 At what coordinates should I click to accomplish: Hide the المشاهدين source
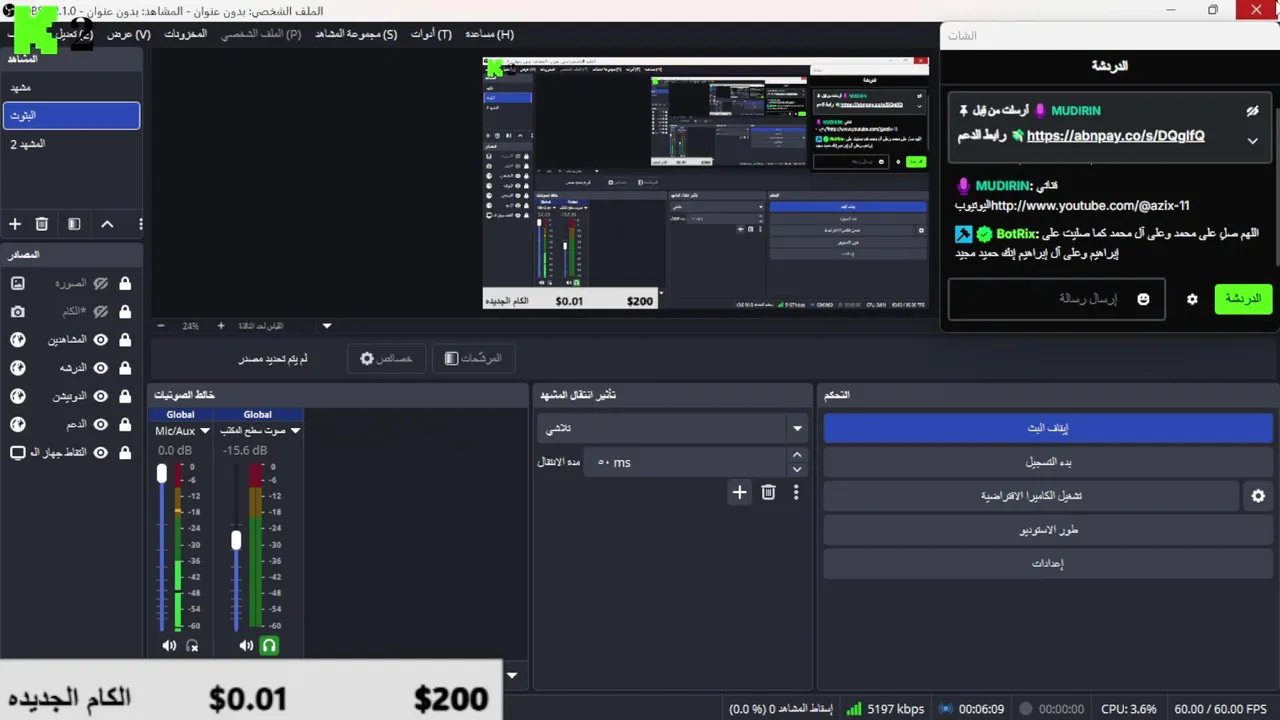click(x=100, y=340)
